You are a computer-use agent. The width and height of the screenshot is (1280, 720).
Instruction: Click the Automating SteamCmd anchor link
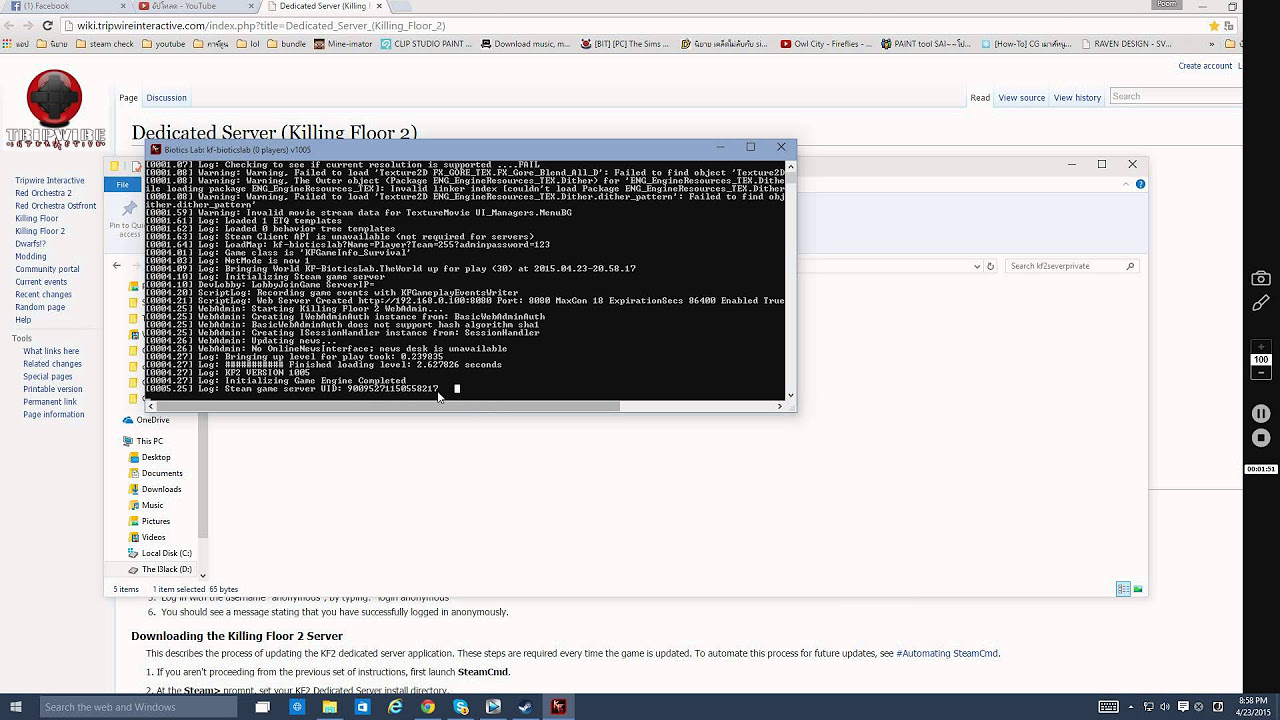947,653
